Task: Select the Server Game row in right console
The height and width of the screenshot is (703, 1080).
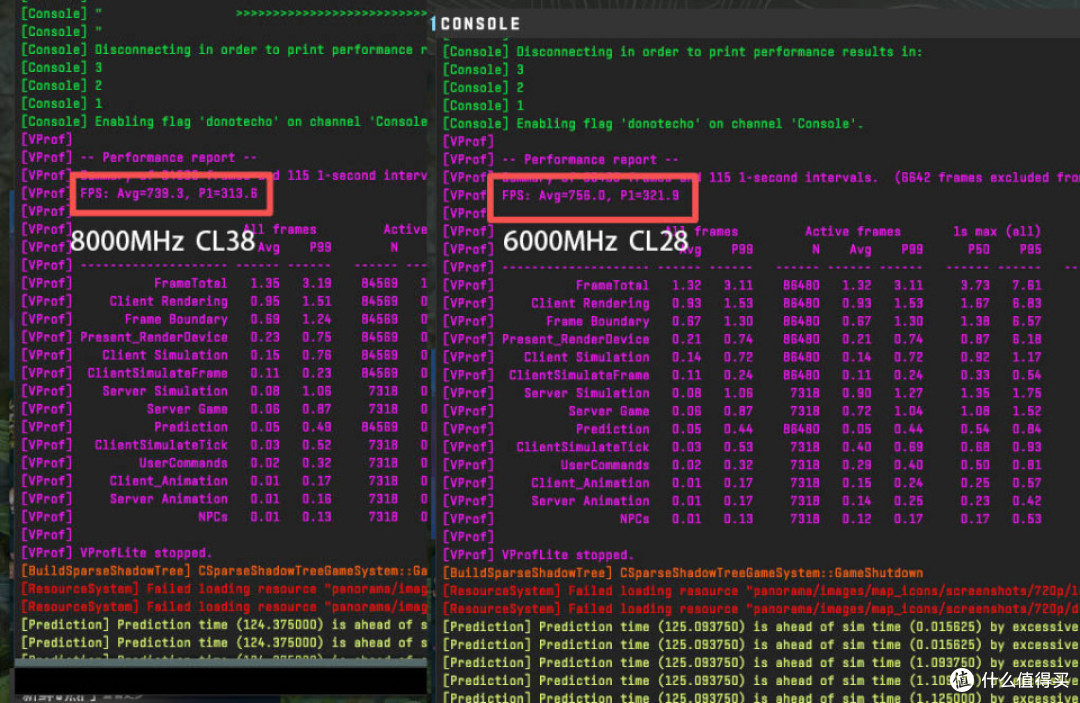Action: [742, 410]
